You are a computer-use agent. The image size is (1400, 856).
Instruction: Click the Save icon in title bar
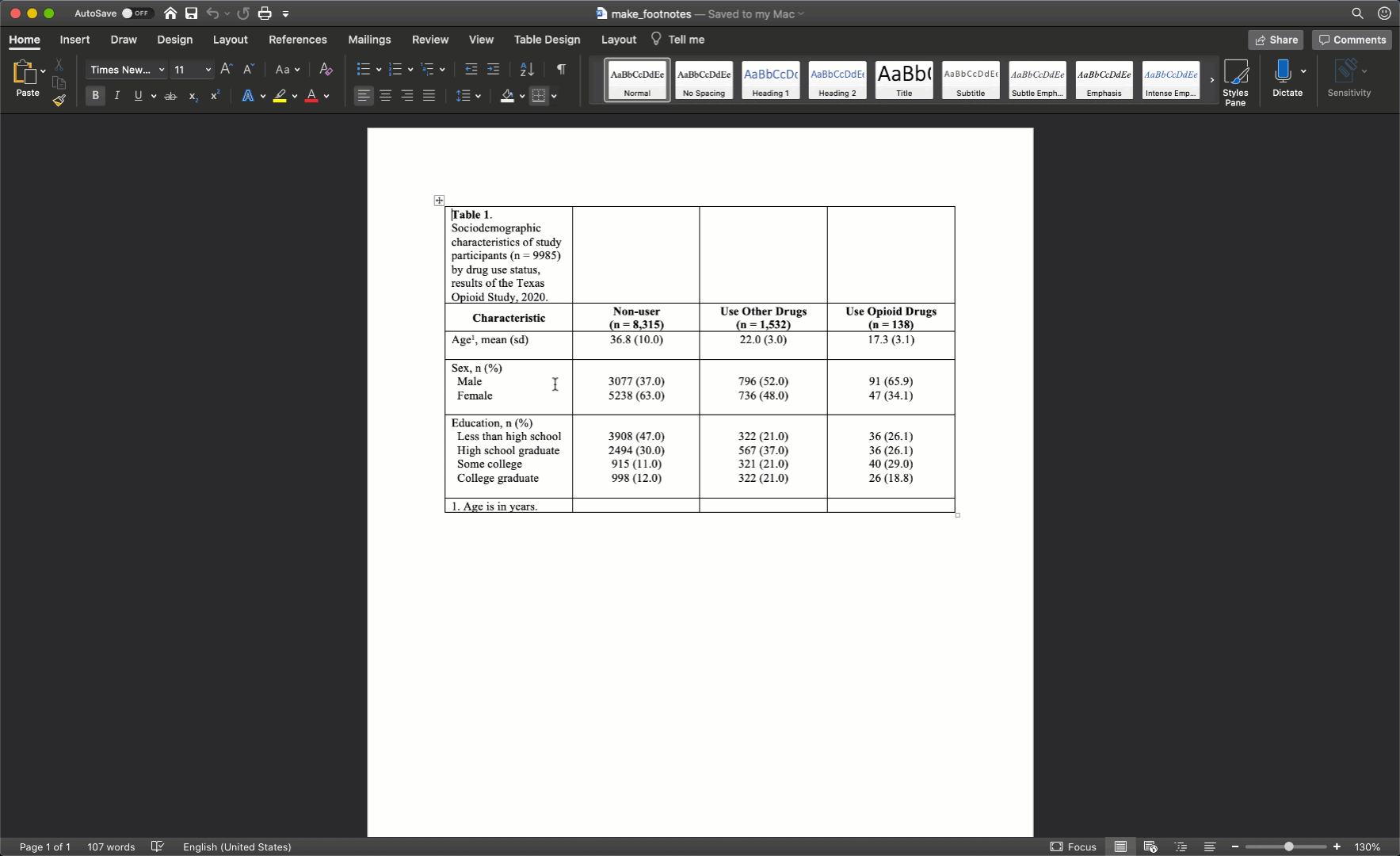pos(191,13)
